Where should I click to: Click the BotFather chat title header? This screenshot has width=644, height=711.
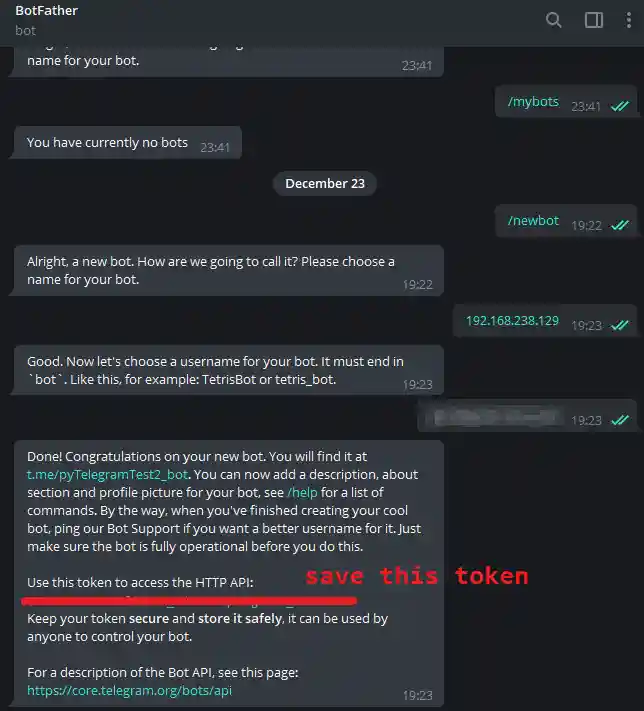click(x=47, y=10)
